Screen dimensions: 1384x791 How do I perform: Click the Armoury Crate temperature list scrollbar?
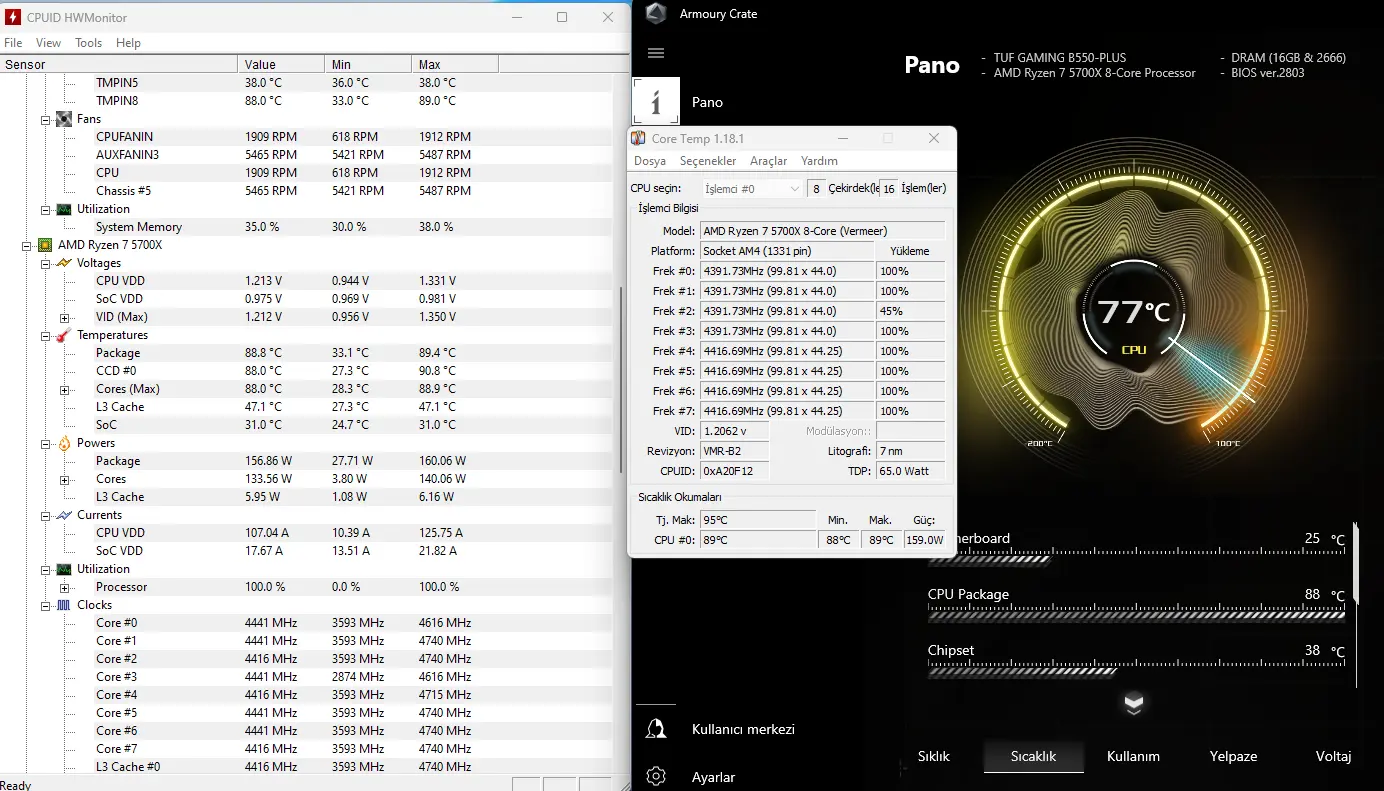coord(1356,562)
